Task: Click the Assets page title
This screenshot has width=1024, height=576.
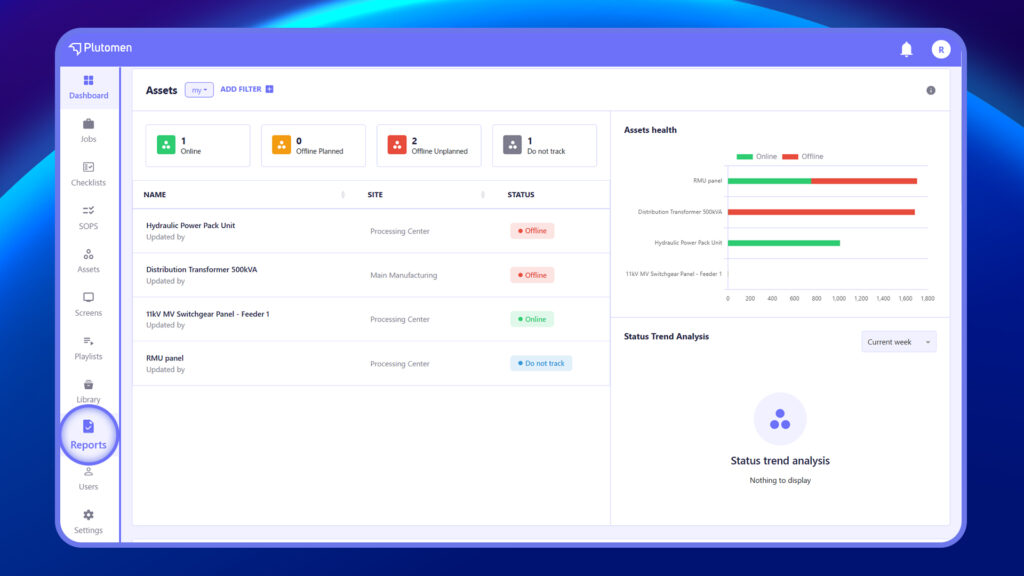Action: pyautogui.click(x=161, y=90)
